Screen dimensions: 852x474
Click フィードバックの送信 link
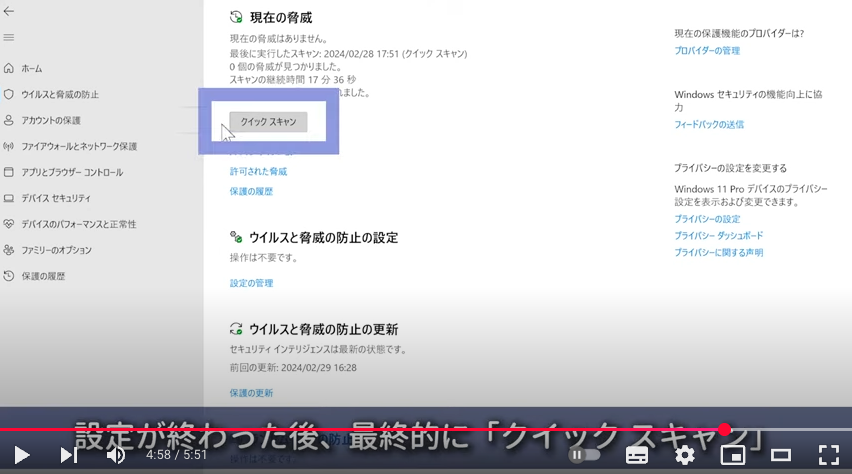tap(709, 124)
